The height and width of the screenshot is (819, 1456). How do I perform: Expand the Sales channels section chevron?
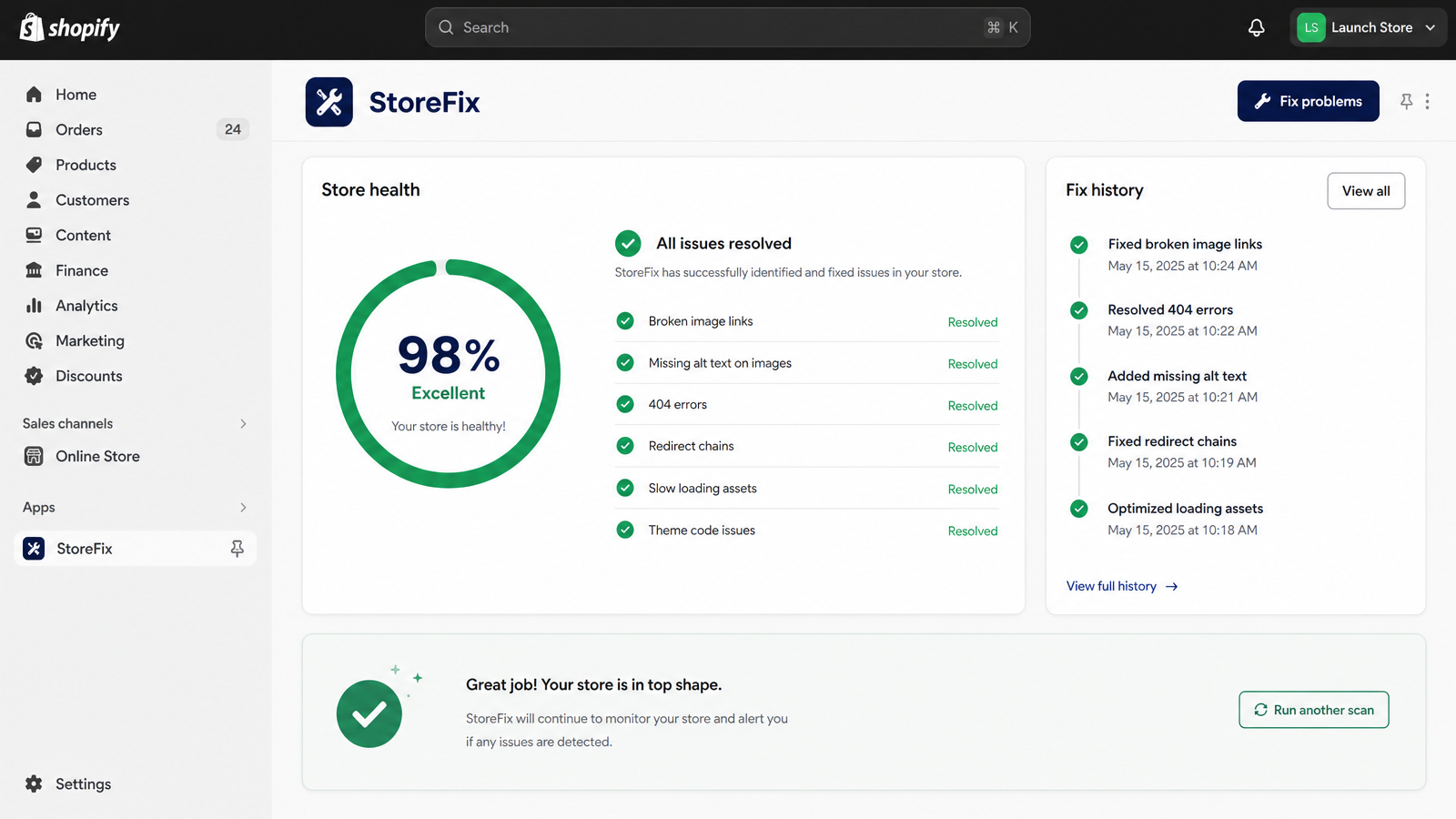(243, 423)
